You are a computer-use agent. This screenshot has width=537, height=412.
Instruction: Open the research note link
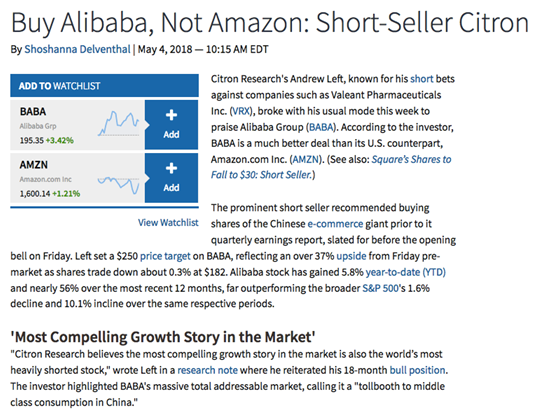coord(208,370)
